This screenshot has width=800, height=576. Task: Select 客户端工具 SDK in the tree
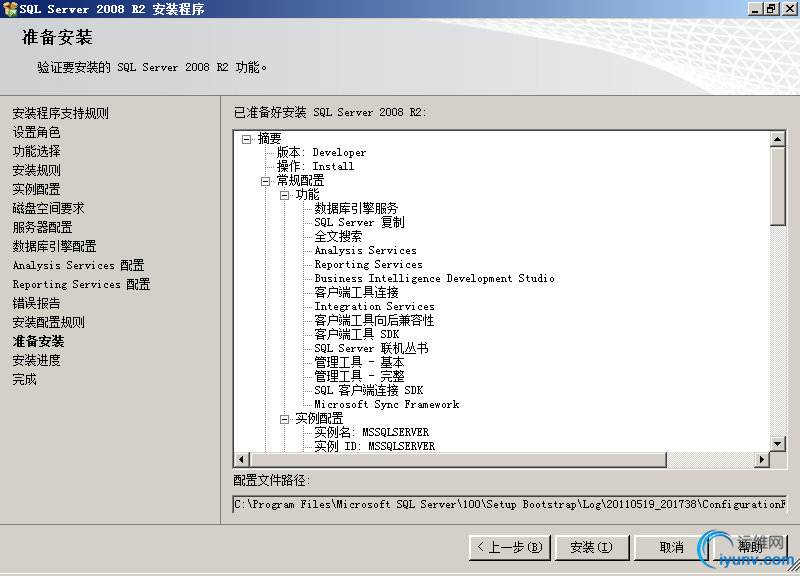tap(357, 334)
